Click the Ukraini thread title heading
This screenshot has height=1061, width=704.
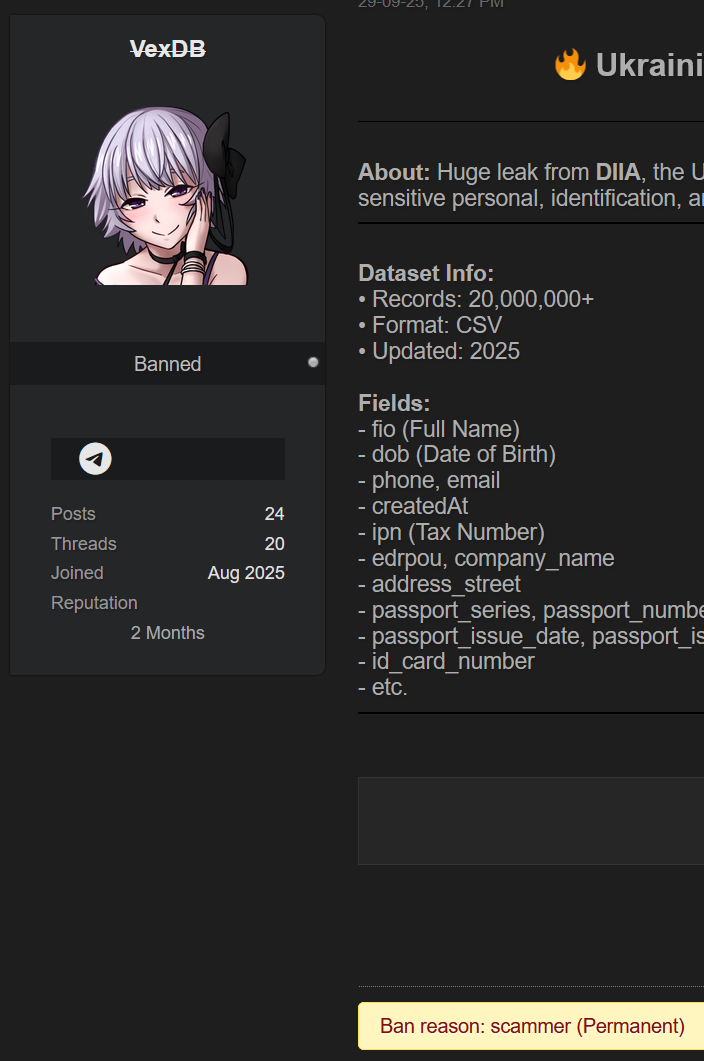pos(649,66)
